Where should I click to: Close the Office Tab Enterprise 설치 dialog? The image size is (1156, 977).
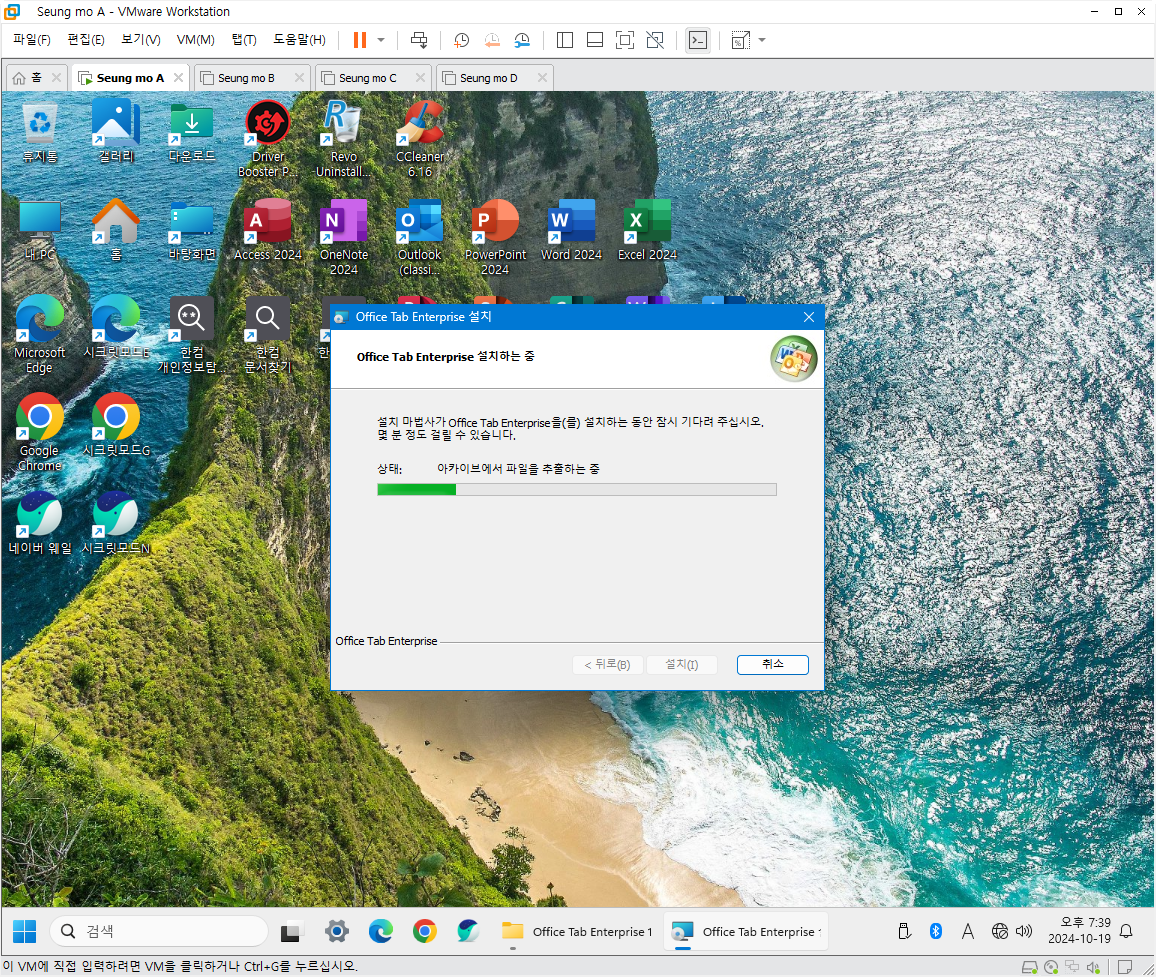tap(809, 317)
